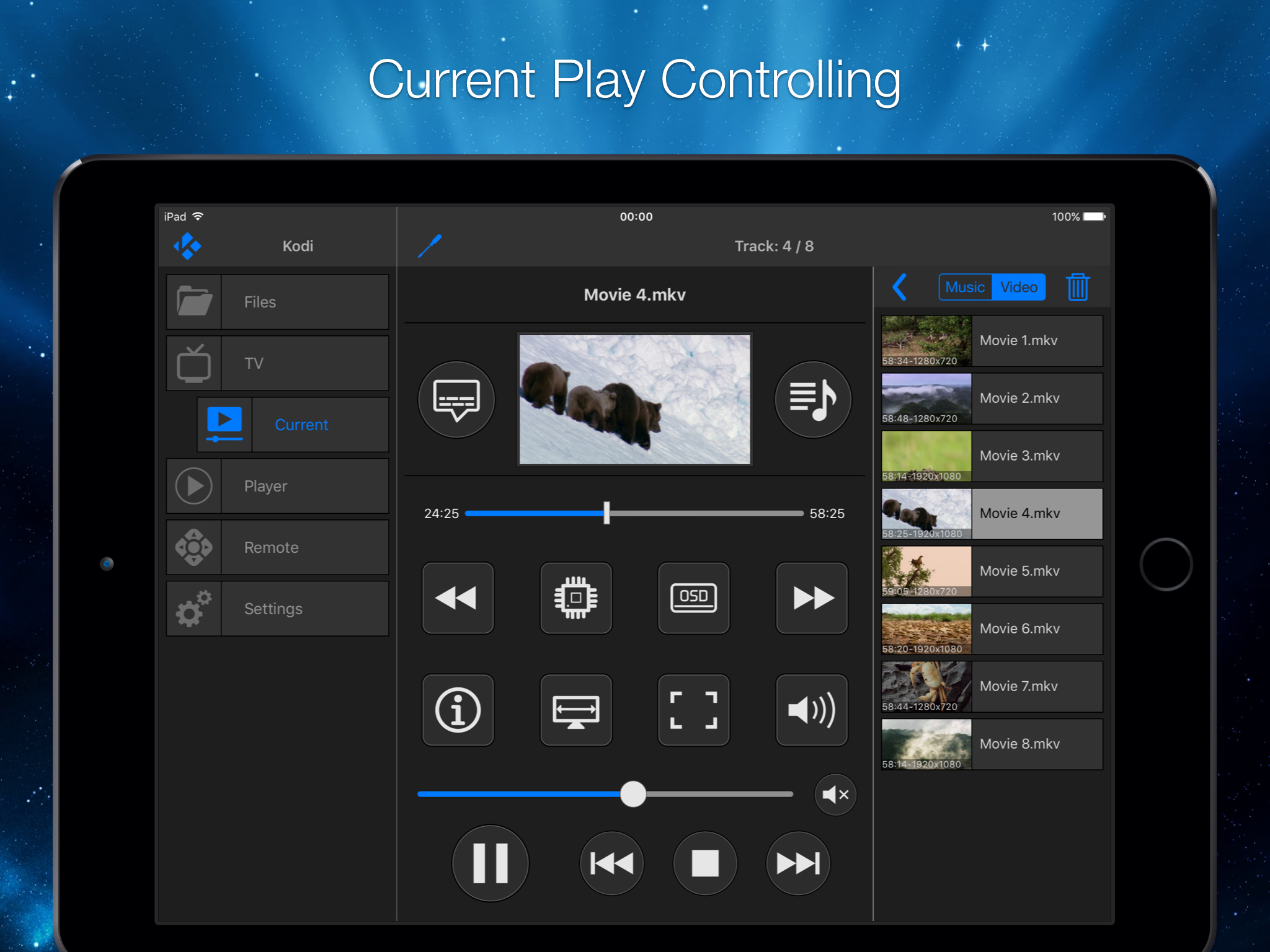This screenshot has width=1270, height=952.
Task: Show the OSD overlay
Action: click(x=693, y=598)
